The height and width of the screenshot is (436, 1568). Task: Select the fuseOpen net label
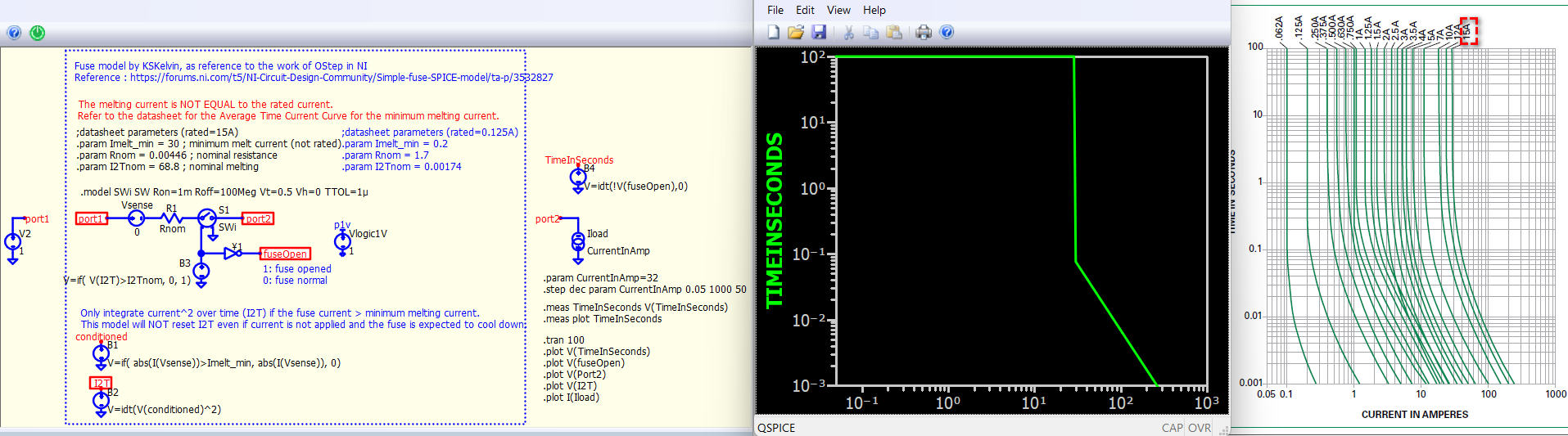pyautogui.click(x=285, y=254)
